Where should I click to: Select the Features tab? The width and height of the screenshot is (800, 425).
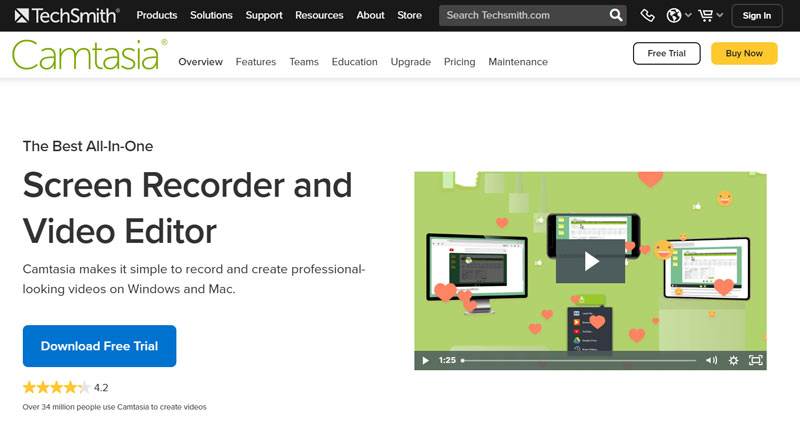click(x=256, y=62)
